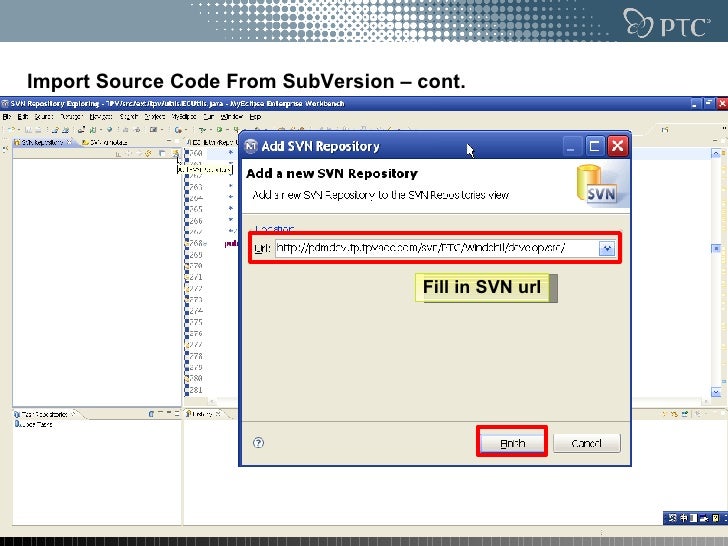This screenshot has width=728, height=546.
Task: Click the Open Perspective icon at top right
Action: coord(665,130)
